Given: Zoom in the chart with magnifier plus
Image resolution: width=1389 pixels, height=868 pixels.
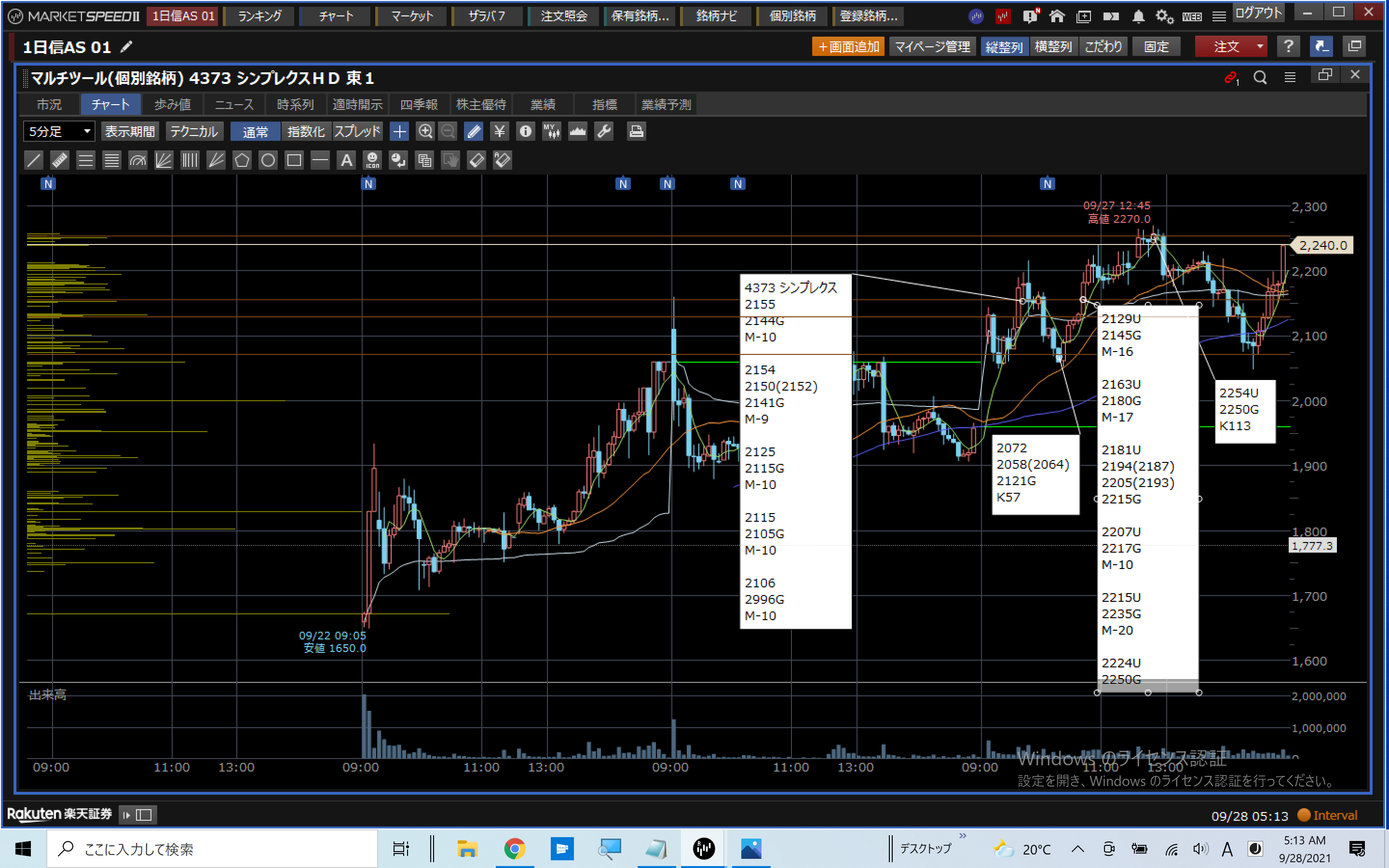Looking at the screenshot, I should [x=425, y=132].
